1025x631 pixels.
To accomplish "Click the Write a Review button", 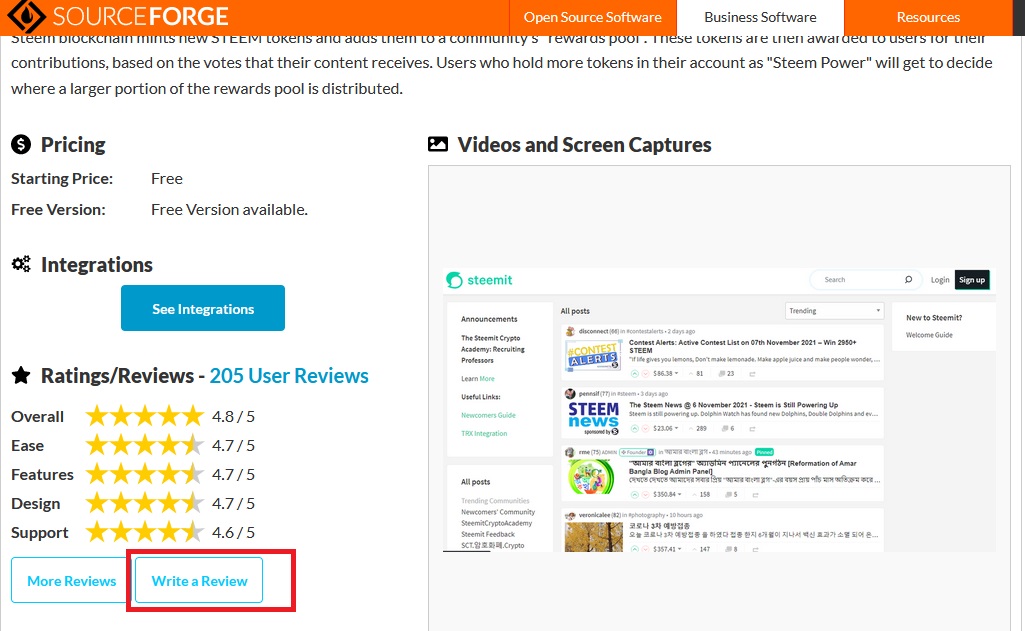I will click(199, 581).
